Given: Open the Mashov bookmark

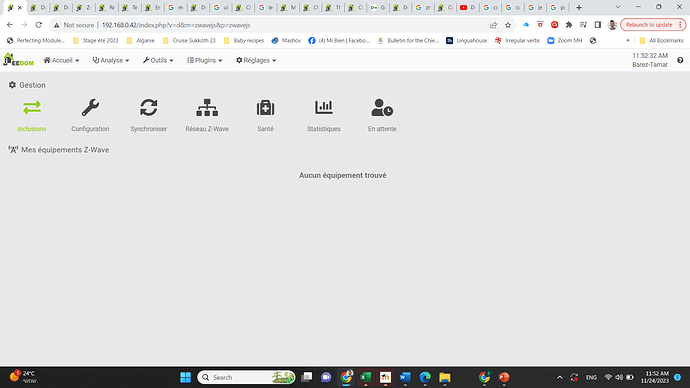Looking at the screenshot, I should pos(286,40).
